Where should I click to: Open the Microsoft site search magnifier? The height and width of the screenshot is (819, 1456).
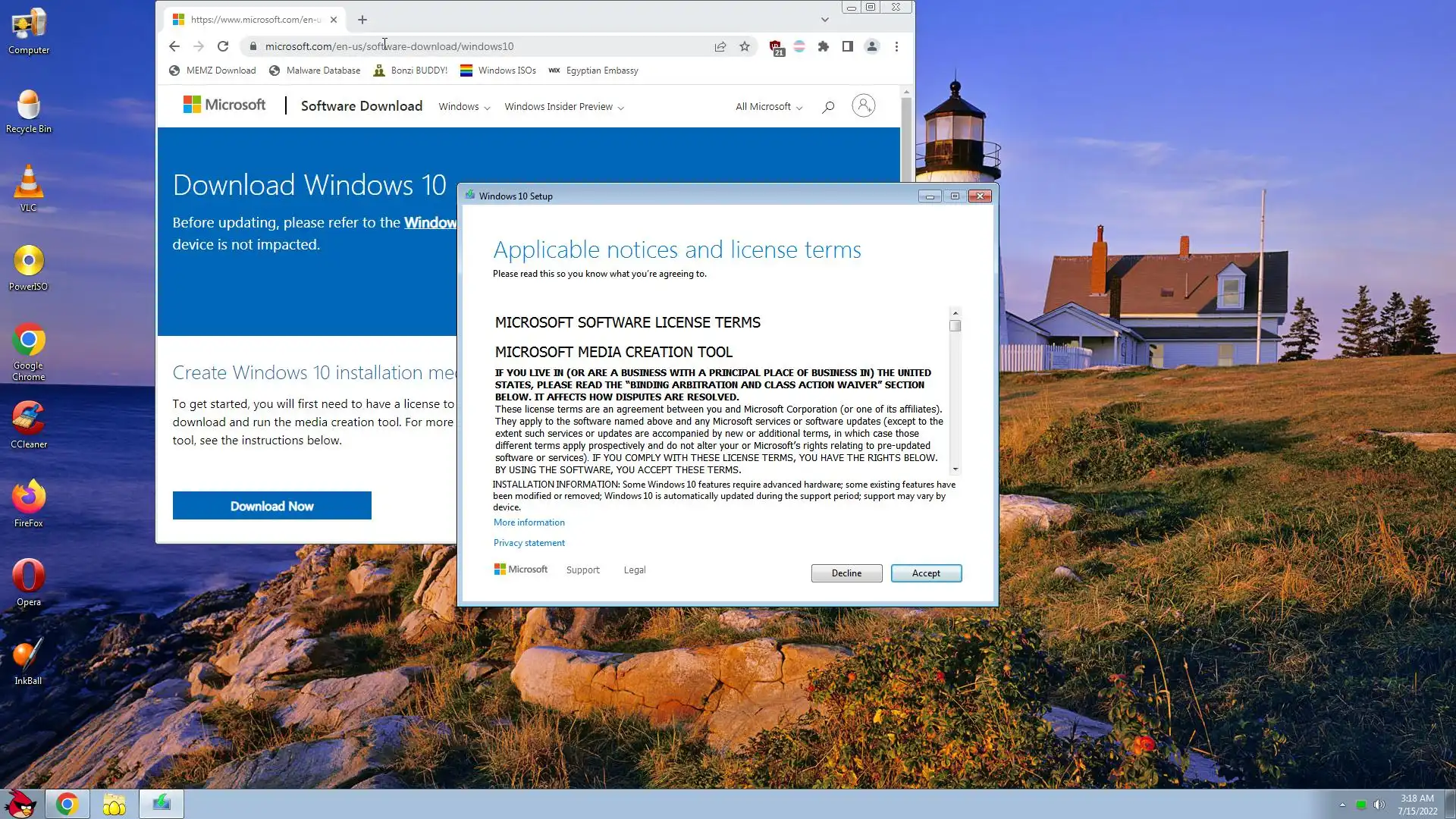point(828,107)
